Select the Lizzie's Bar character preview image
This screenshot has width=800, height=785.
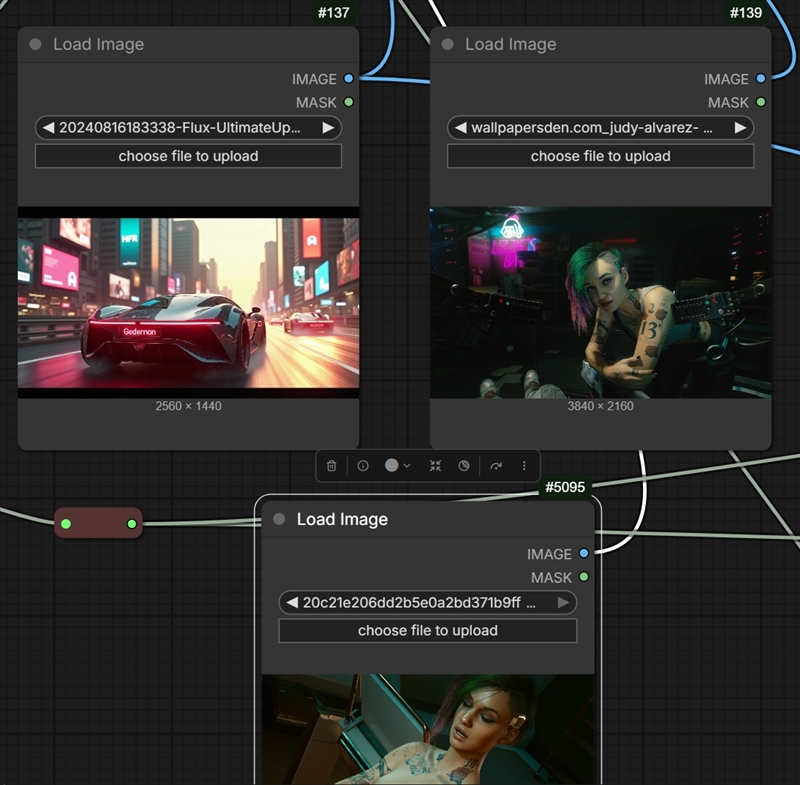(x=601, y=302)
